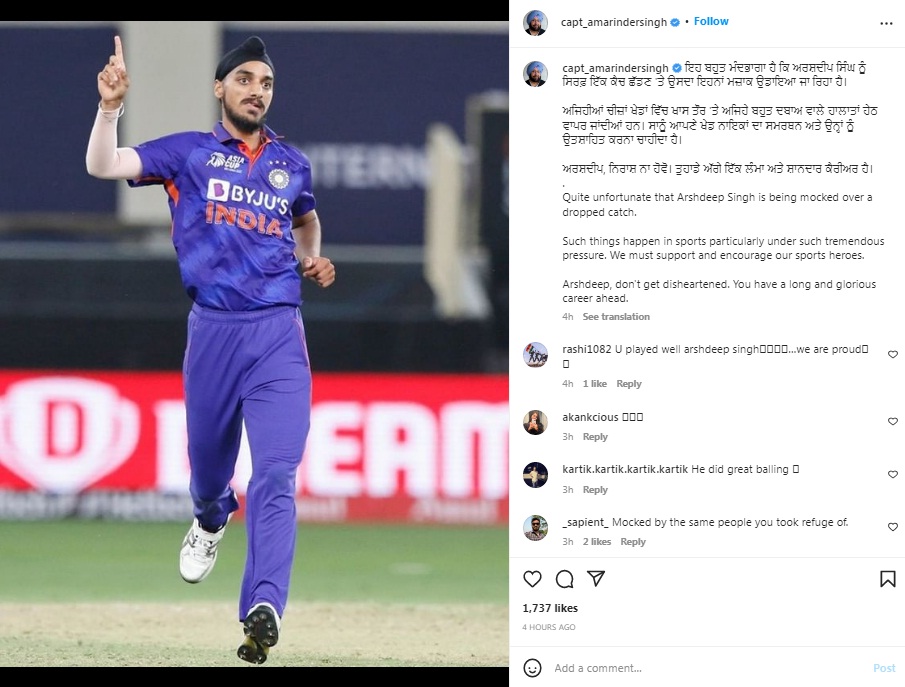Open emoji picker smiley icon
Screen dimensions: 905x687
click(532, 668)
